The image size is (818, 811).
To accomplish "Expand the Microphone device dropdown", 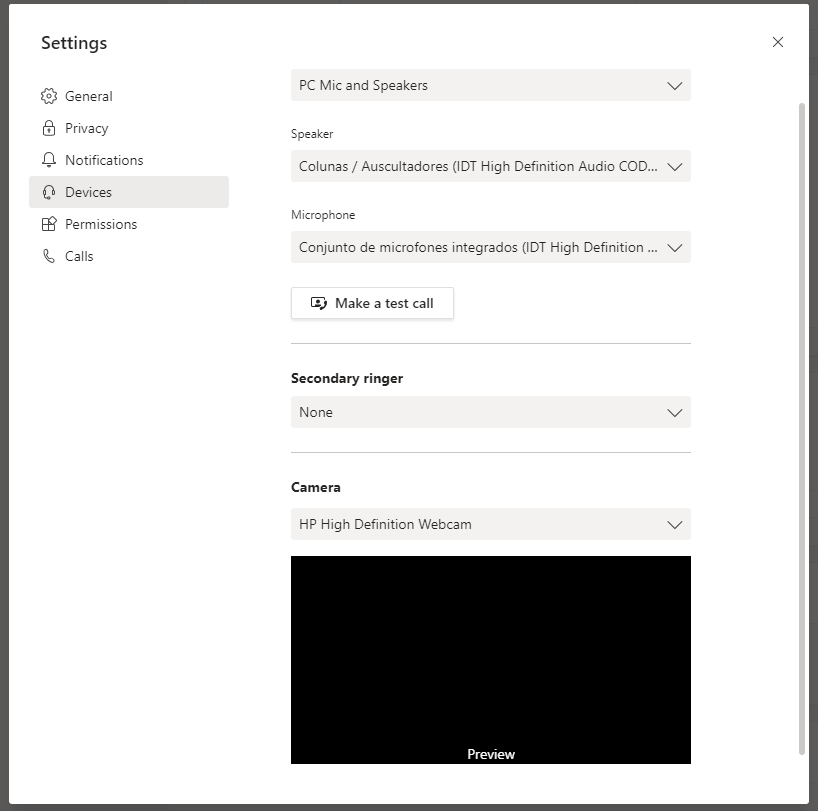I will pos(490,247).
